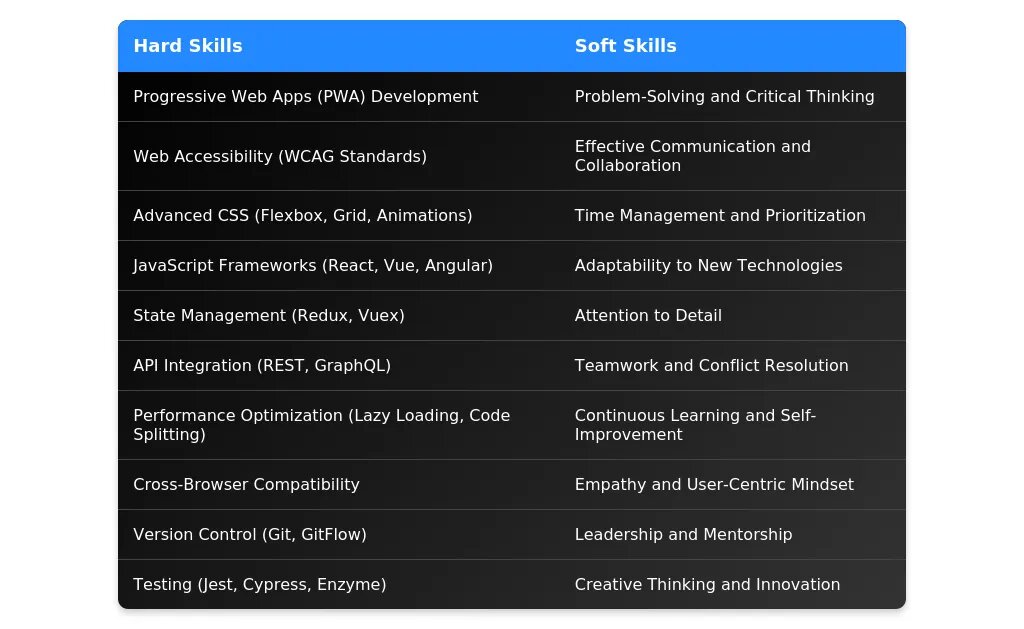The height and width of the screenshot is (629, 1024).
Task: Select State Management (Redux, Vuex) cell
Action: coord(269,316)
